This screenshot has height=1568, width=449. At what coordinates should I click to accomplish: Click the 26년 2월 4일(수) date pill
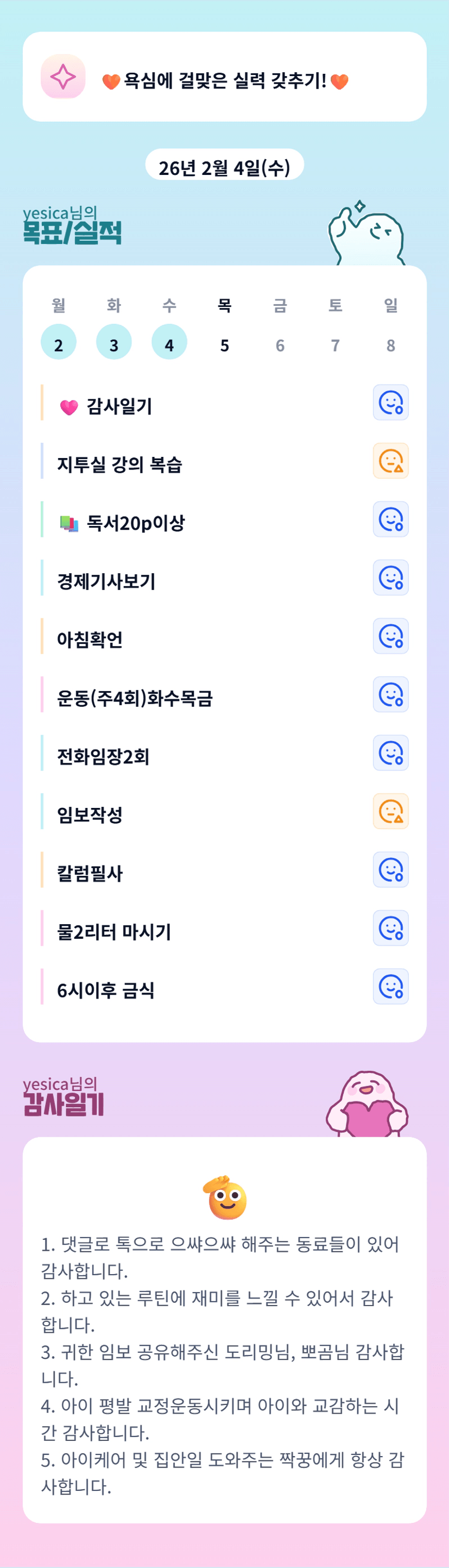pos(225,166)
